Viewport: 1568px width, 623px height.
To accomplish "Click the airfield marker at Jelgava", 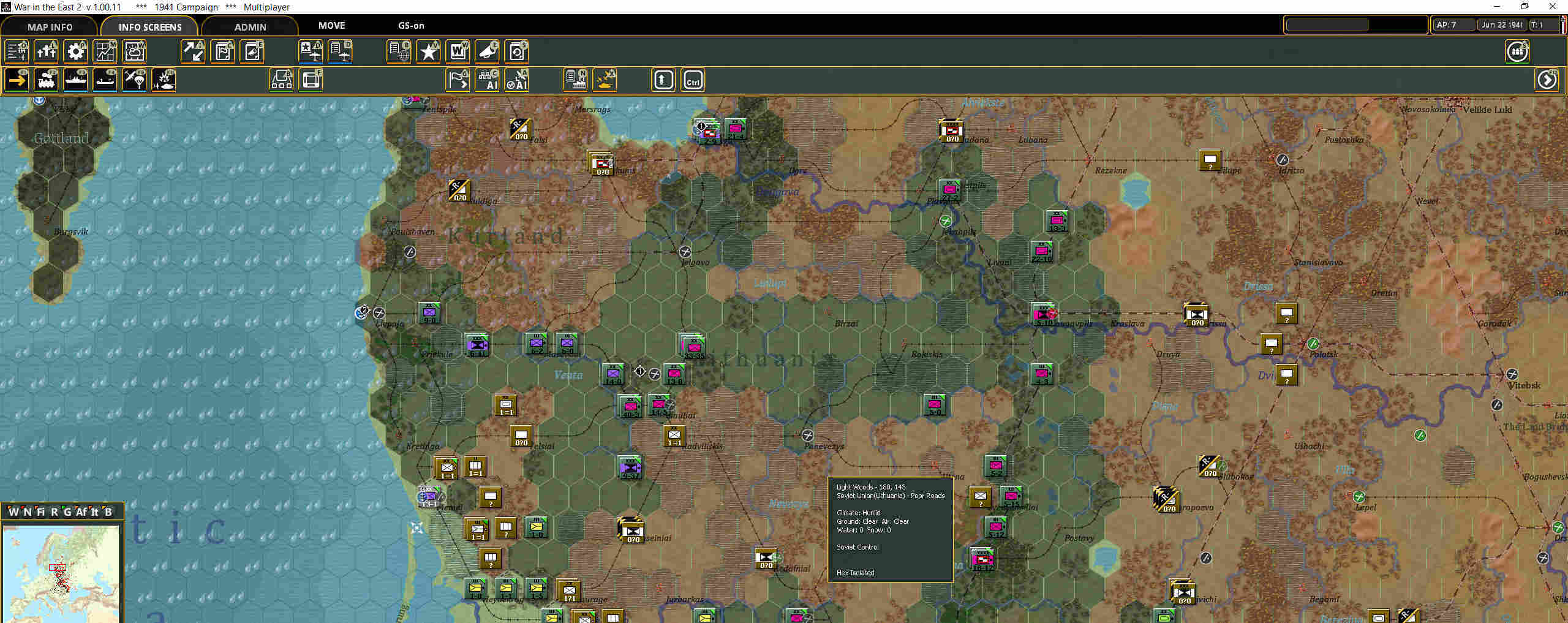I will [x=685, y=252].
